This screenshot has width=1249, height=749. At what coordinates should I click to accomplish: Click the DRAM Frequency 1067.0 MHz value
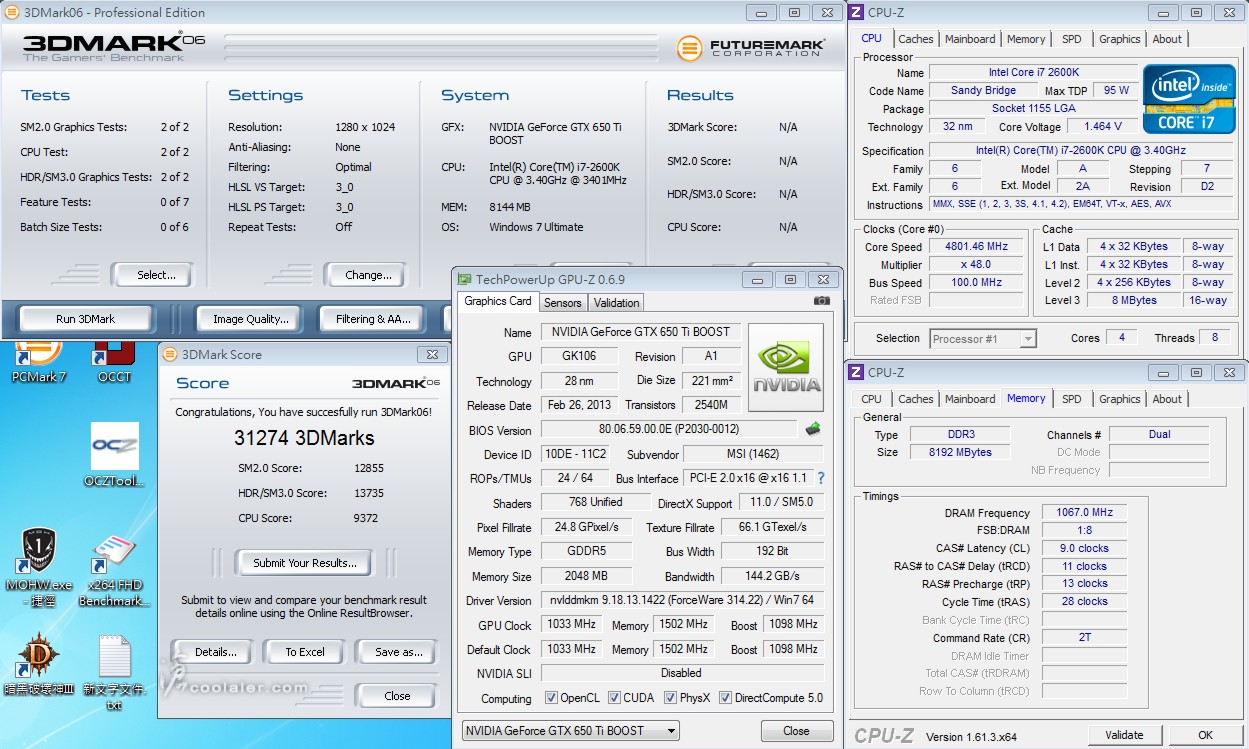pyautogui.click(x=1084, y=512)
